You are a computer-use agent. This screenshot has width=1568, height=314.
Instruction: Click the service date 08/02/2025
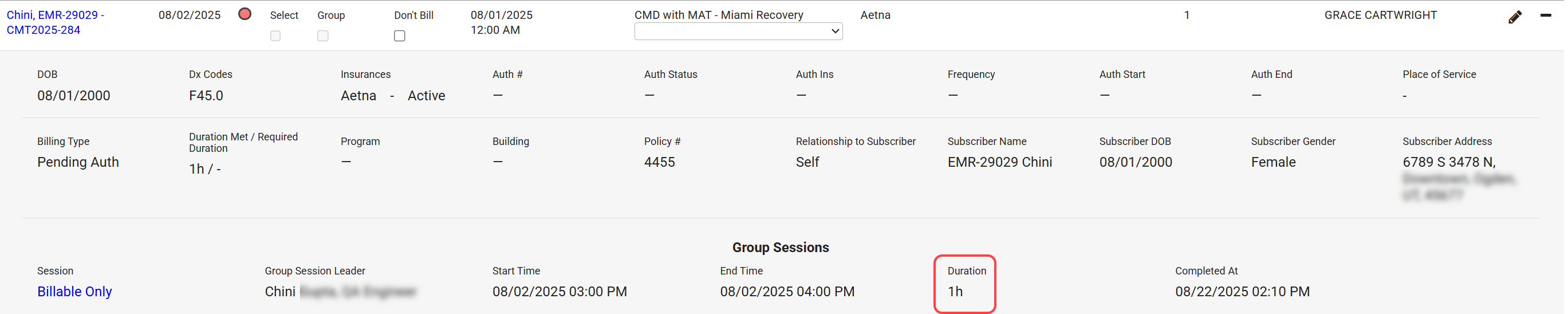click(190, 15)
